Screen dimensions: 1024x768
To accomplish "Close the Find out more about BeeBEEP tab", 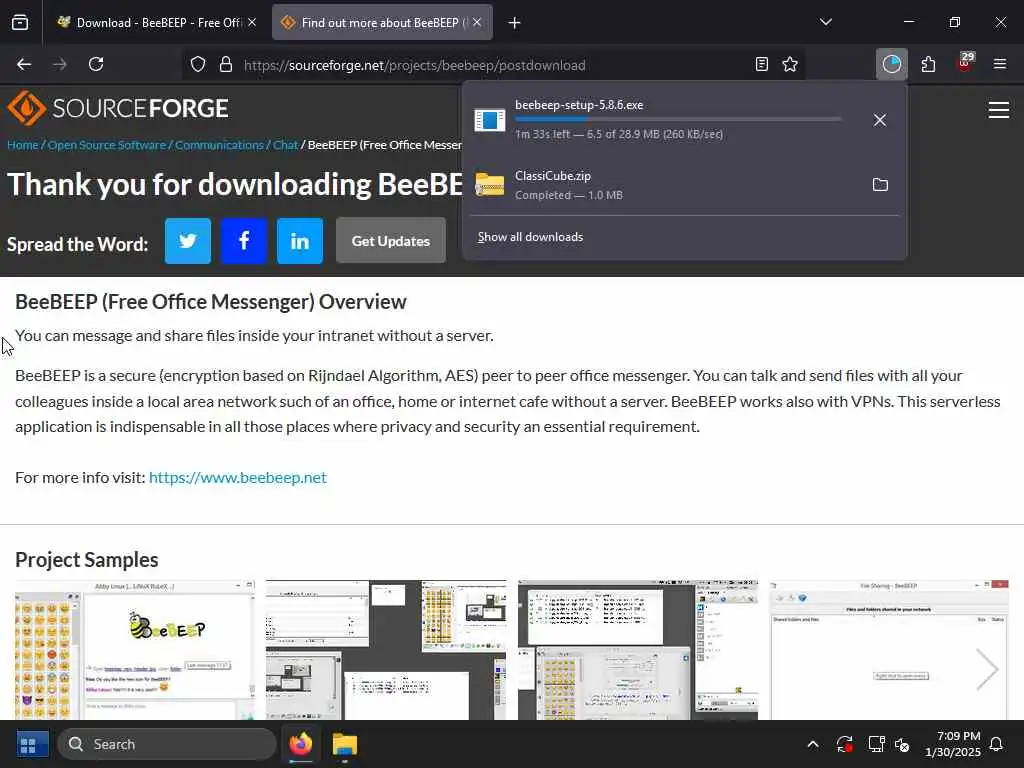I will pos(477,22).
